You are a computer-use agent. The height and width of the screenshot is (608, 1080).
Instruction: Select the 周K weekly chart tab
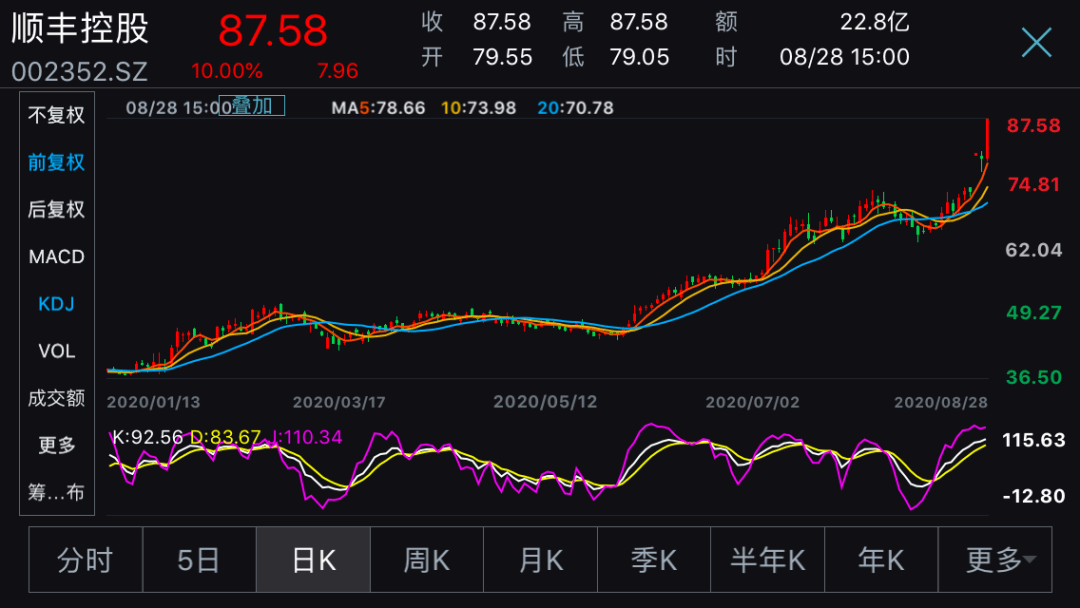click(427, 560)
